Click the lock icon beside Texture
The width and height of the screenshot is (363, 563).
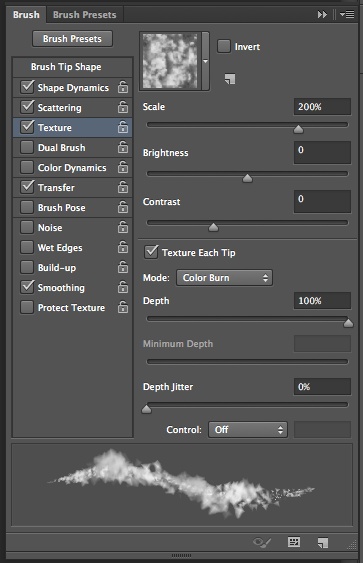point(123,127)
